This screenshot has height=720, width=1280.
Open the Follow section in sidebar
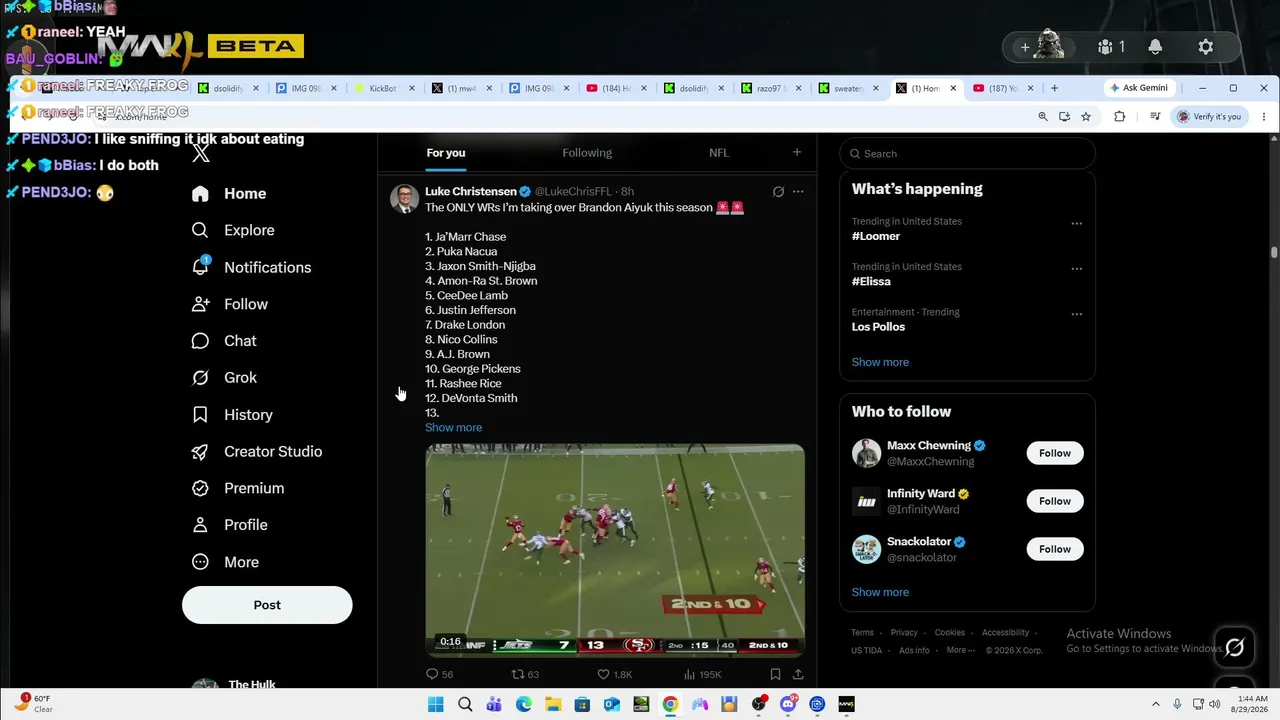[229, 304]
